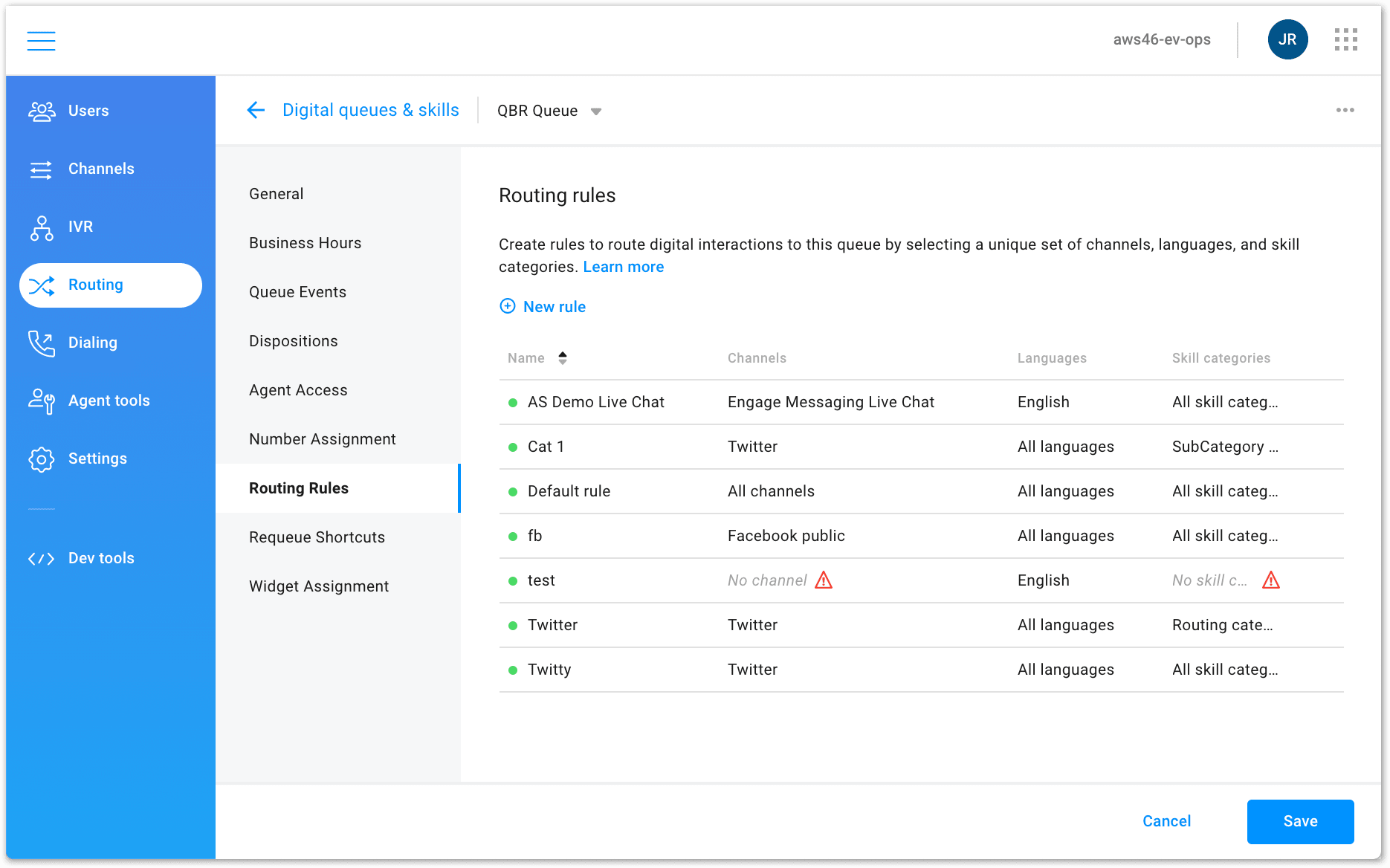Switch to the Business Hours tab

click(305, 242)
